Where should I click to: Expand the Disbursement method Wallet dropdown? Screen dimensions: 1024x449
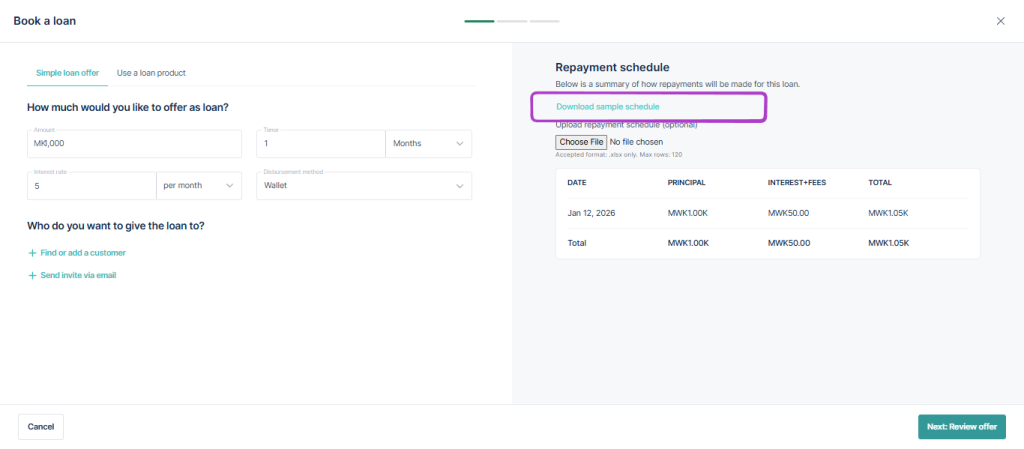(x=364, y=186)
